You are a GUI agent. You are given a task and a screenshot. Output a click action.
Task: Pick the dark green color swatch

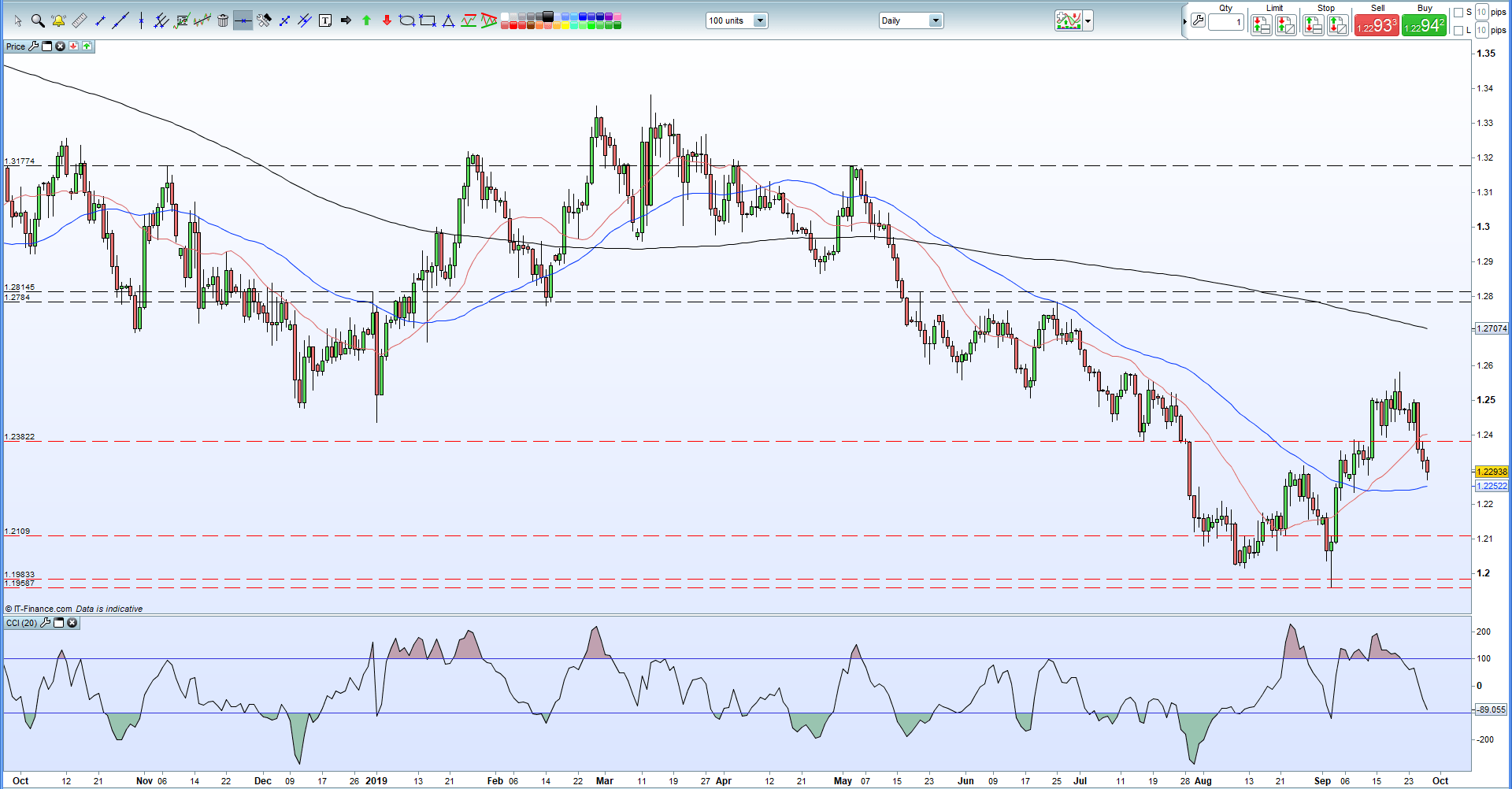[617, 25]
